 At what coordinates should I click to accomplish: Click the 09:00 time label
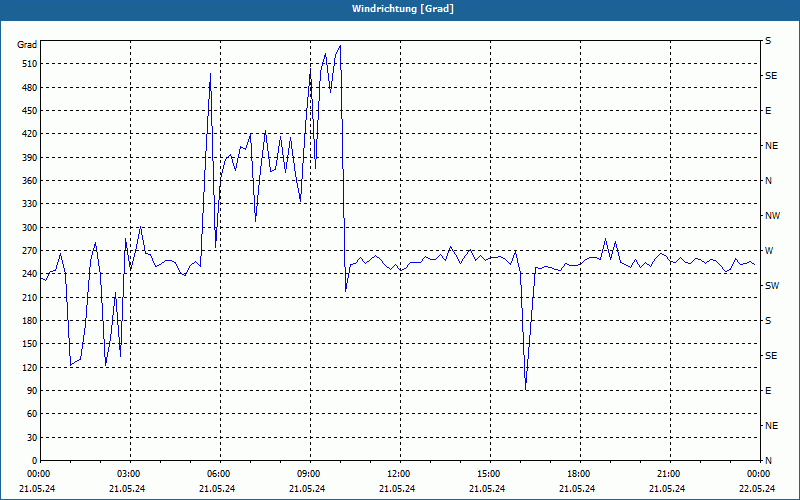tap(308, 474)
